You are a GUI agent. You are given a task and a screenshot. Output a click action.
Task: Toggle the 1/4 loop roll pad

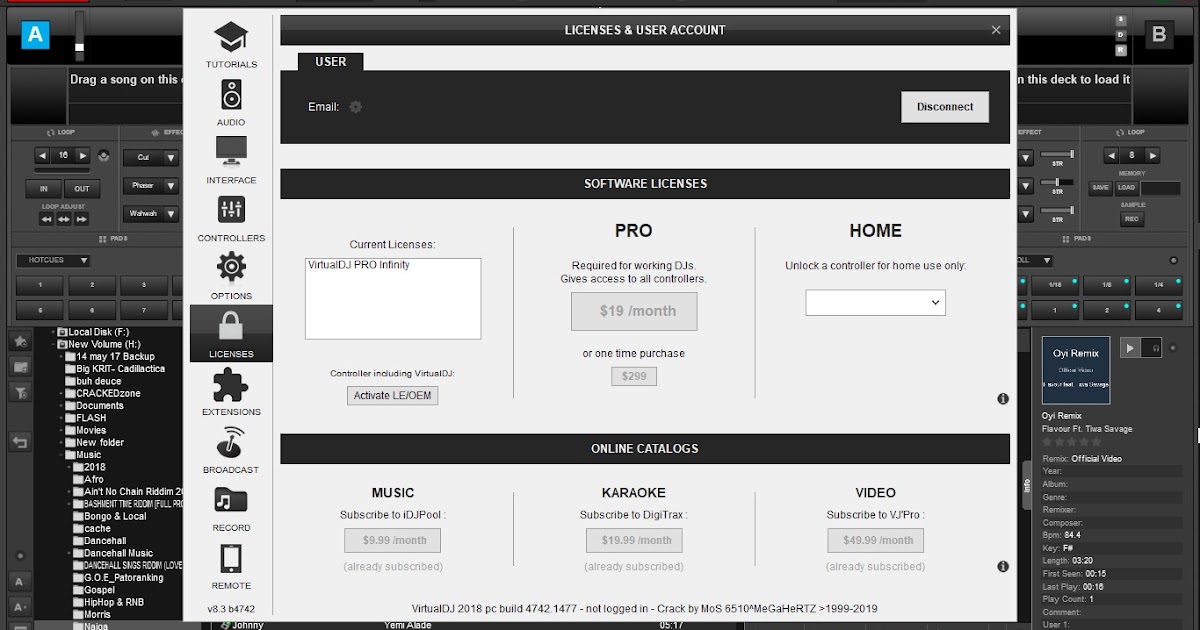[x=1157, y=286]
